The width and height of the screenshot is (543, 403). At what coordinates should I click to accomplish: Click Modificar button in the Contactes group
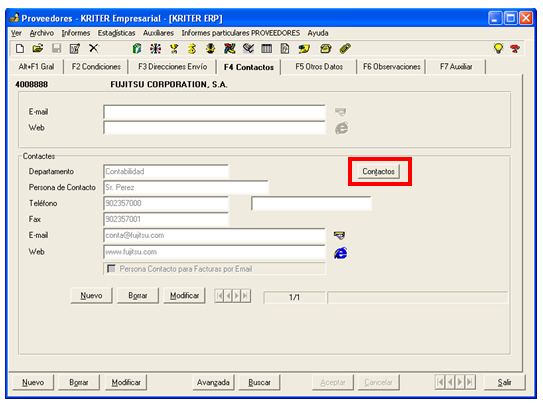click(x=184, y=296)
